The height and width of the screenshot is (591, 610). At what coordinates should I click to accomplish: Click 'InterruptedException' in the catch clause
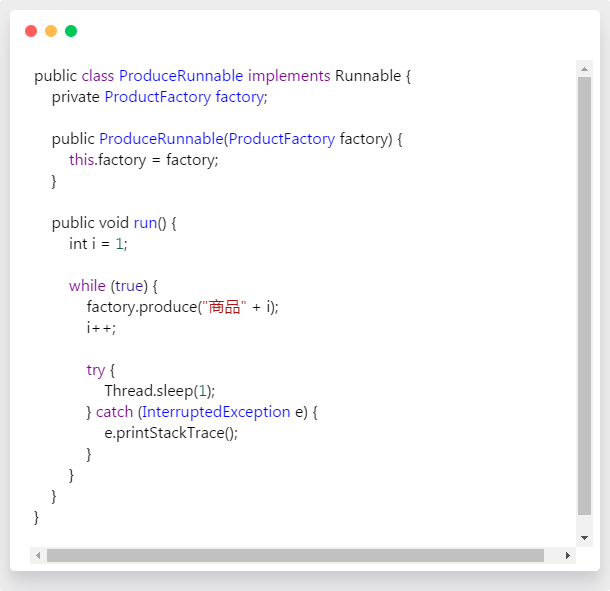point(216,412)
